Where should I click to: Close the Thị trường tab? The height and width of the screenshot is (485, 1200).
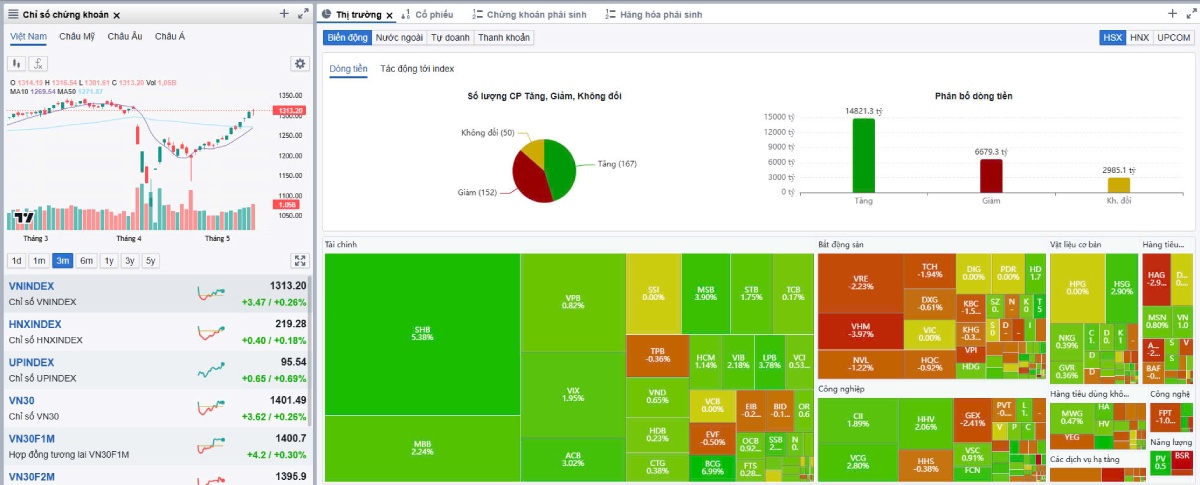point(390,15)
